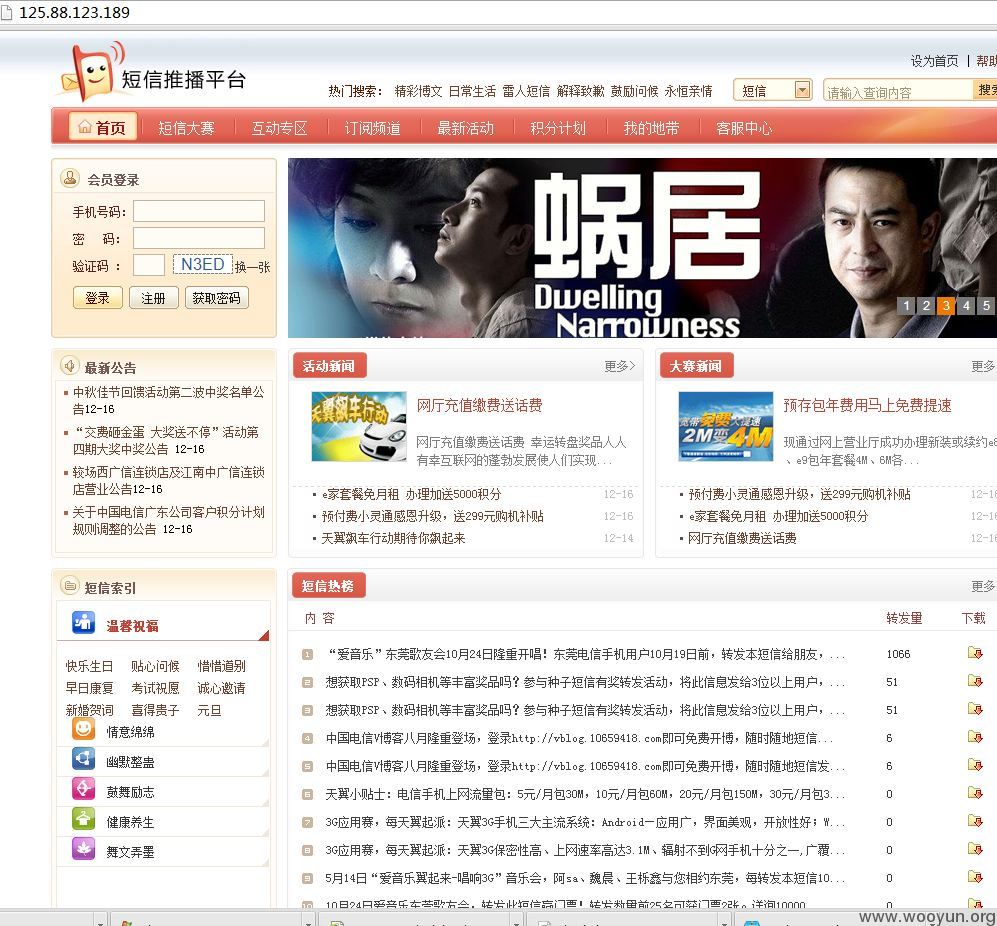Go to the 首页 nav tab

click(102, 127)
